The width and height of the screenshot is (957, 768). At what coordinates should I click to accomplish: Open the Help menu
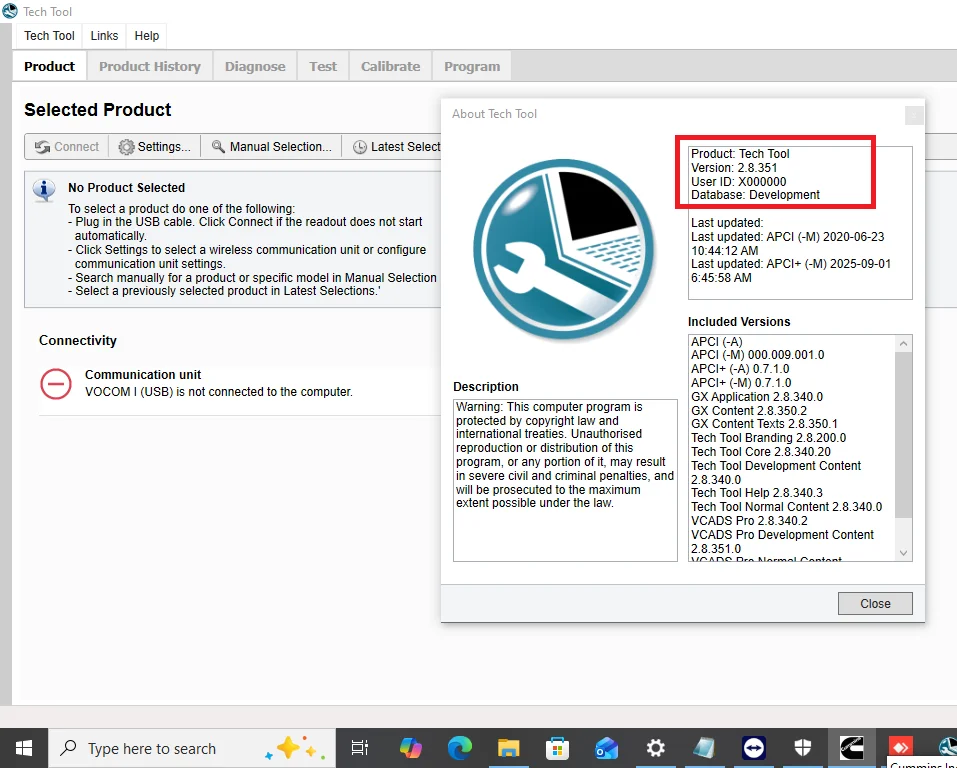(146, 36)
